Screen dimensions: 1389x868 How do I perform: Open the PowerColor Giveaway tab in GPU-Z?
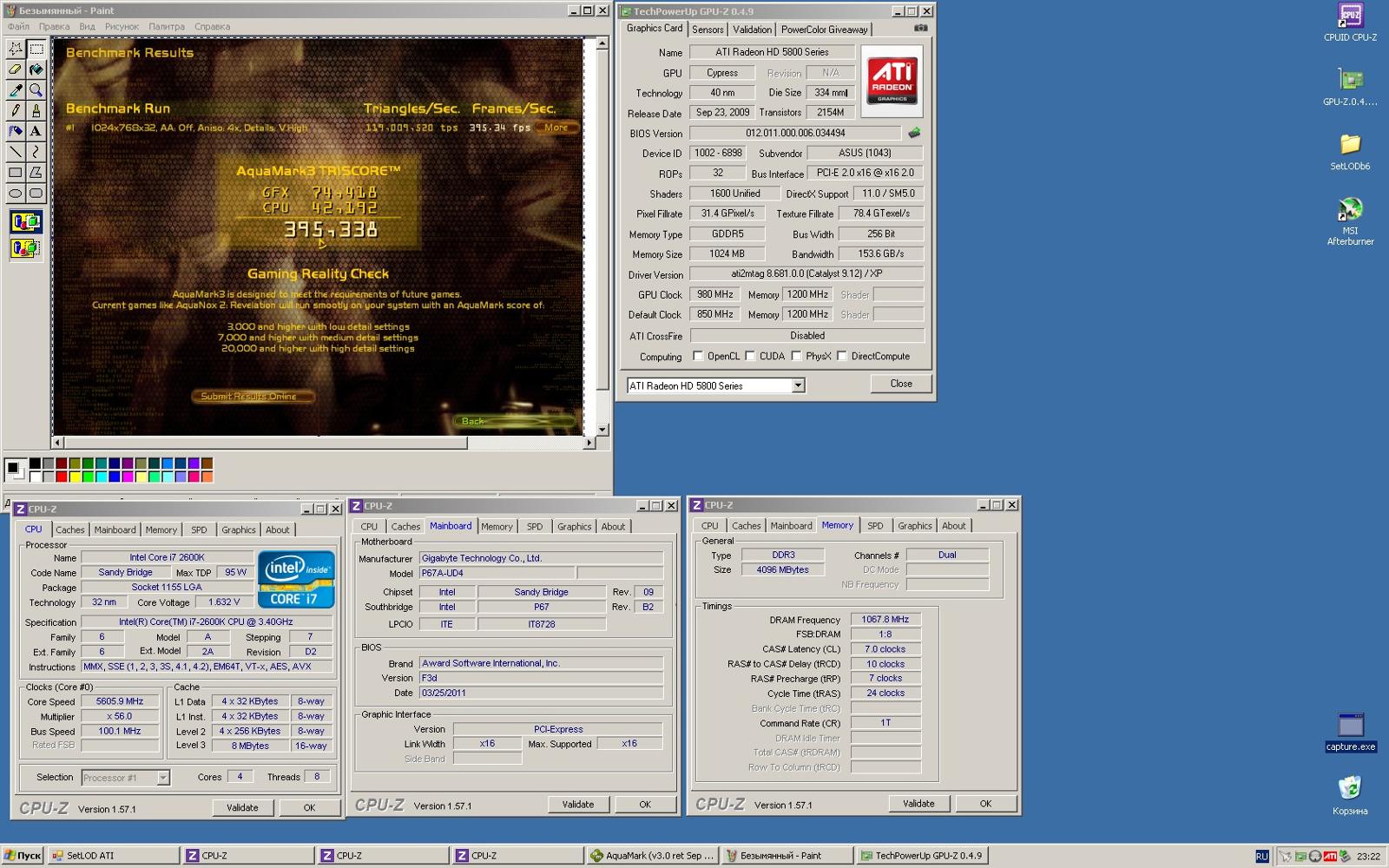tap(824, 30)
